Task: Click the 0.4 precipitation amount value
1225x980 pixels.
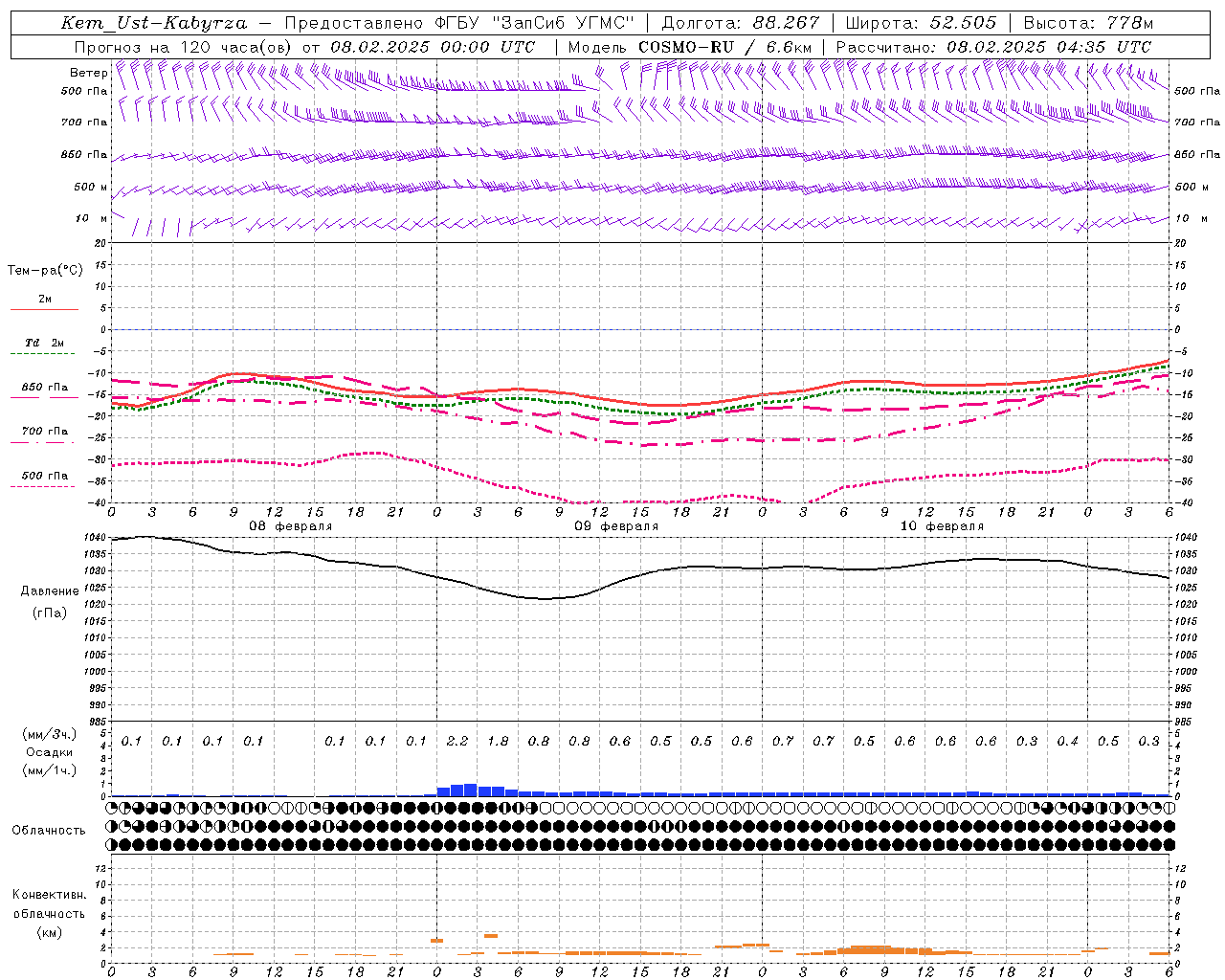Action: pos(1068,741)
